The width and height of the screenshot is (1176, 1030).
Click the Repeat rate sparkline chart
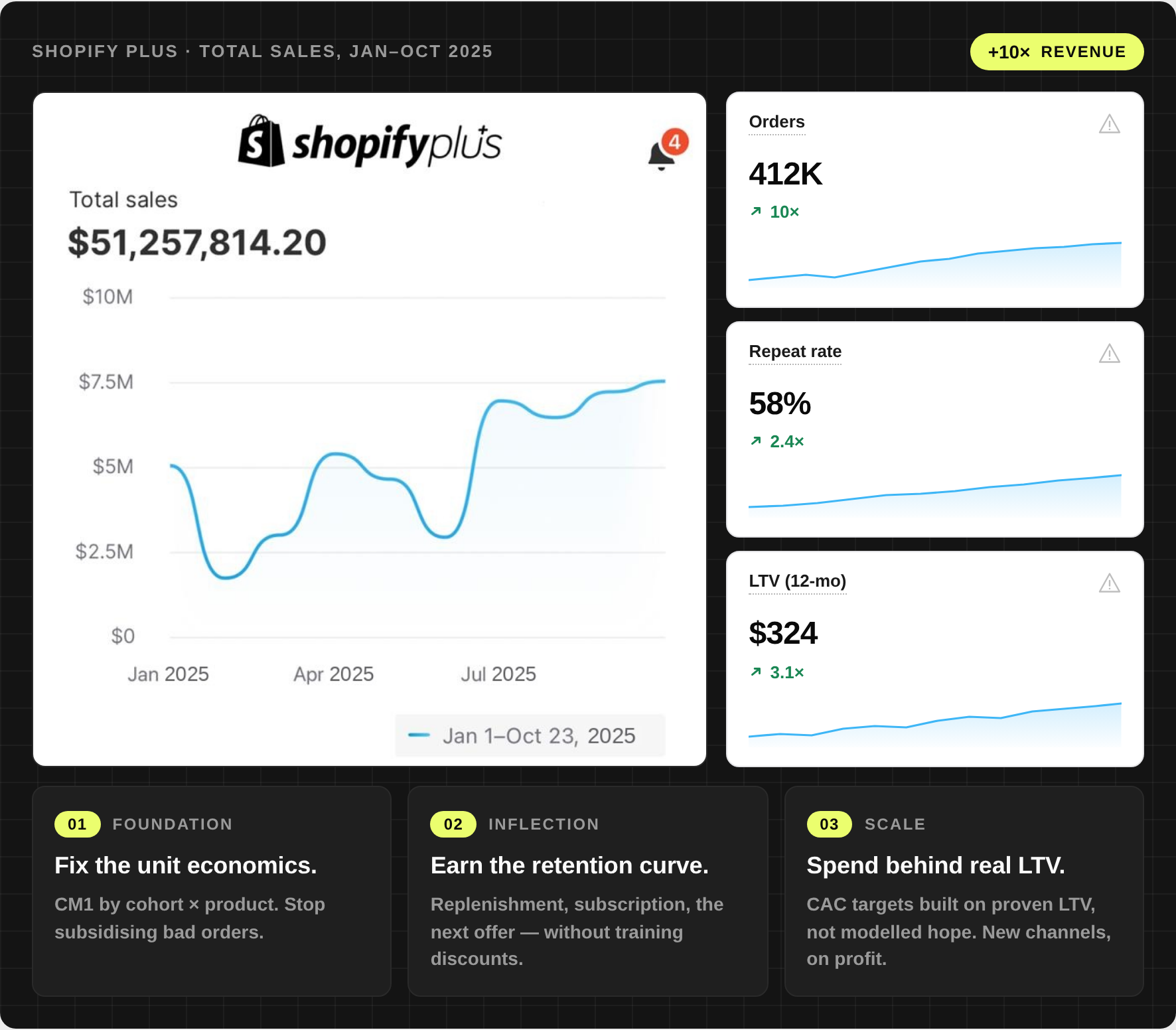click(934, 495)
